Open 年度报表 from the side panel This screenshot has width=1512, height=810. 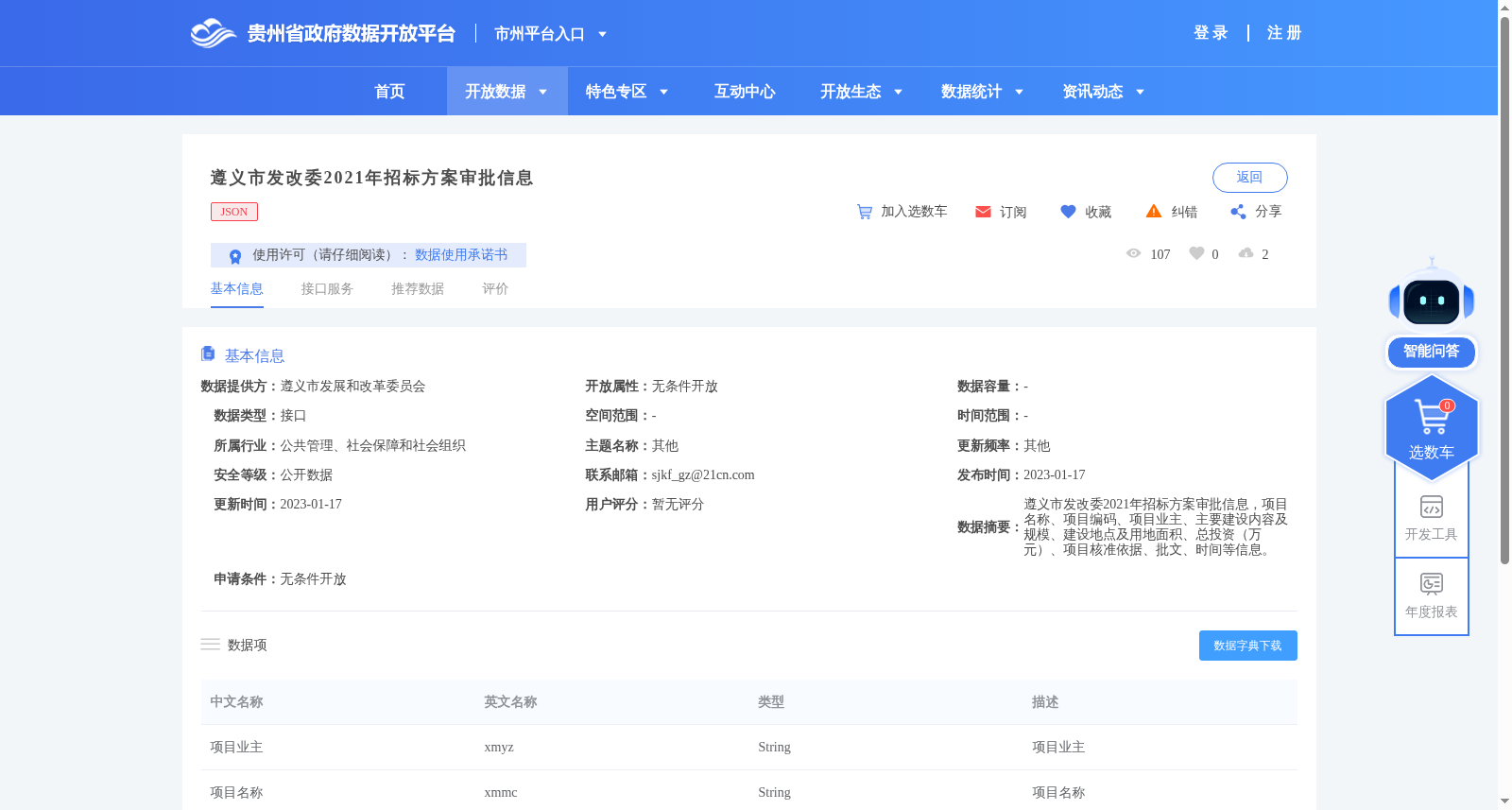tap(1432, 595)
